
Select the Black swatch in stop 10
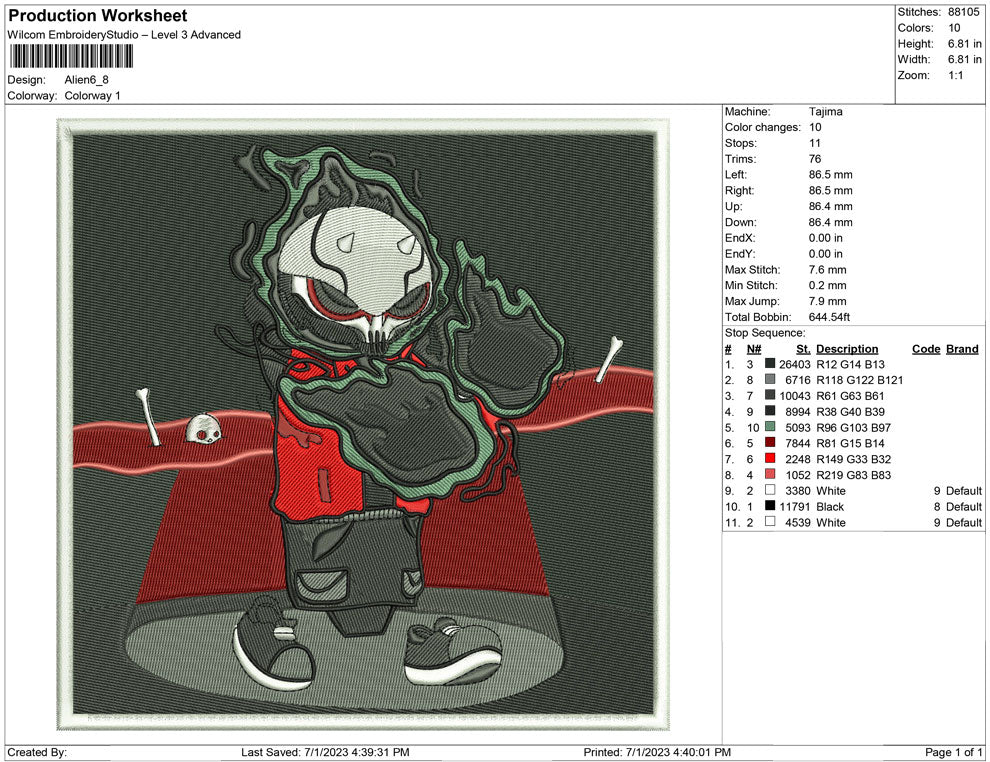(770, 506)
